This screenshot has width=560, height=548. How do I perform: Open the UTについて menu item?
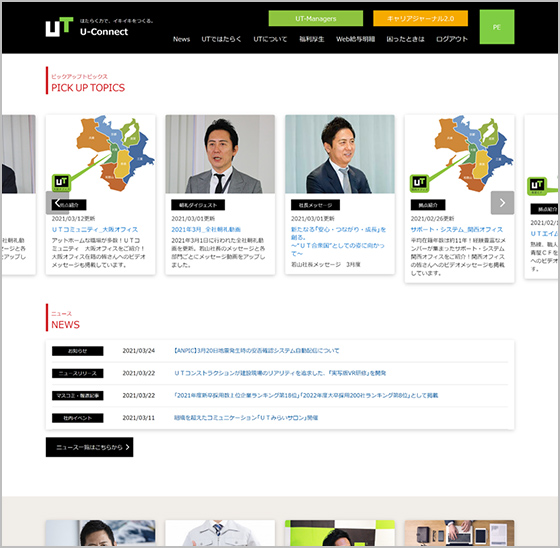270,39
